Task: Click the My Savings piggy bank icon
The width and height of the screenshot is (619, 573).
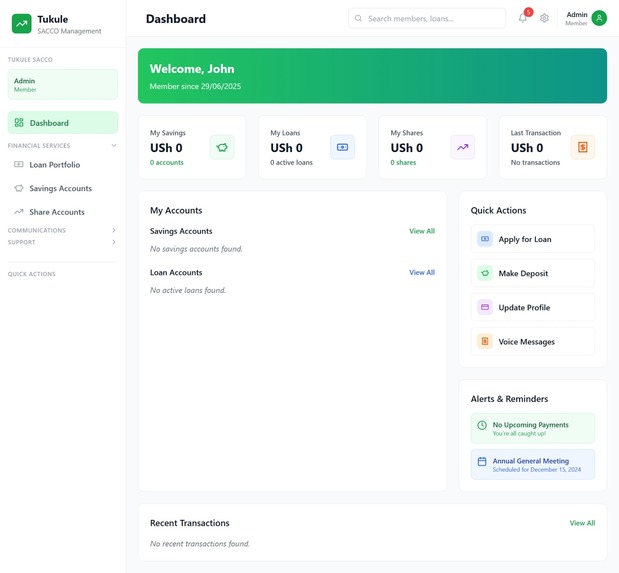Action: (x=222, y=147)
